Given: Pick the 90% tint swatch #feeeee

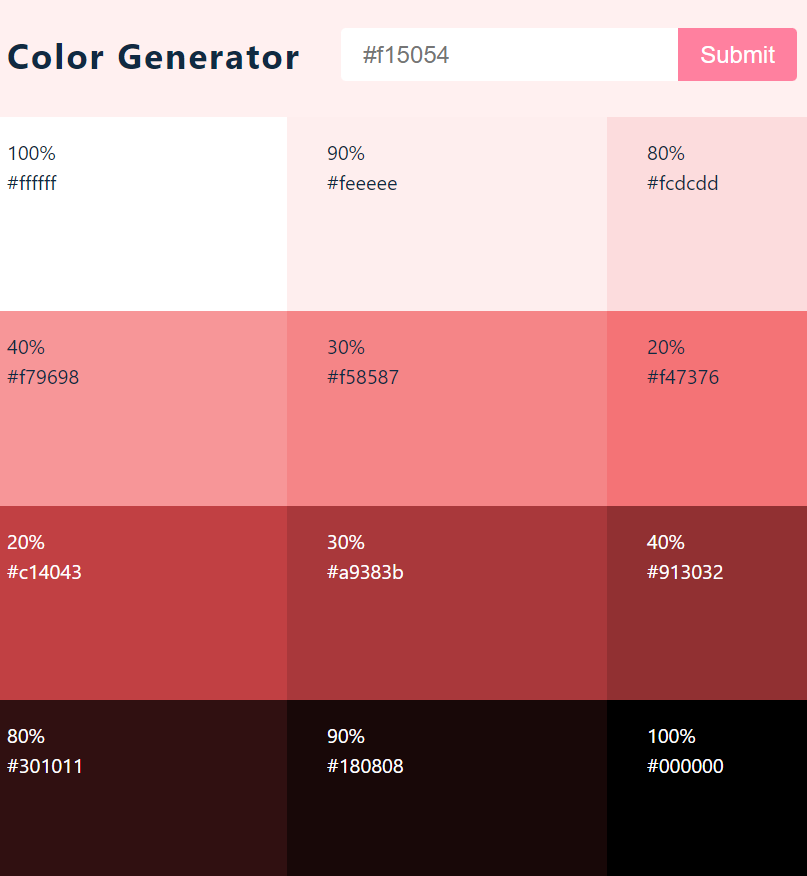Looking at the screenshot, I should [x=446, y=240].
